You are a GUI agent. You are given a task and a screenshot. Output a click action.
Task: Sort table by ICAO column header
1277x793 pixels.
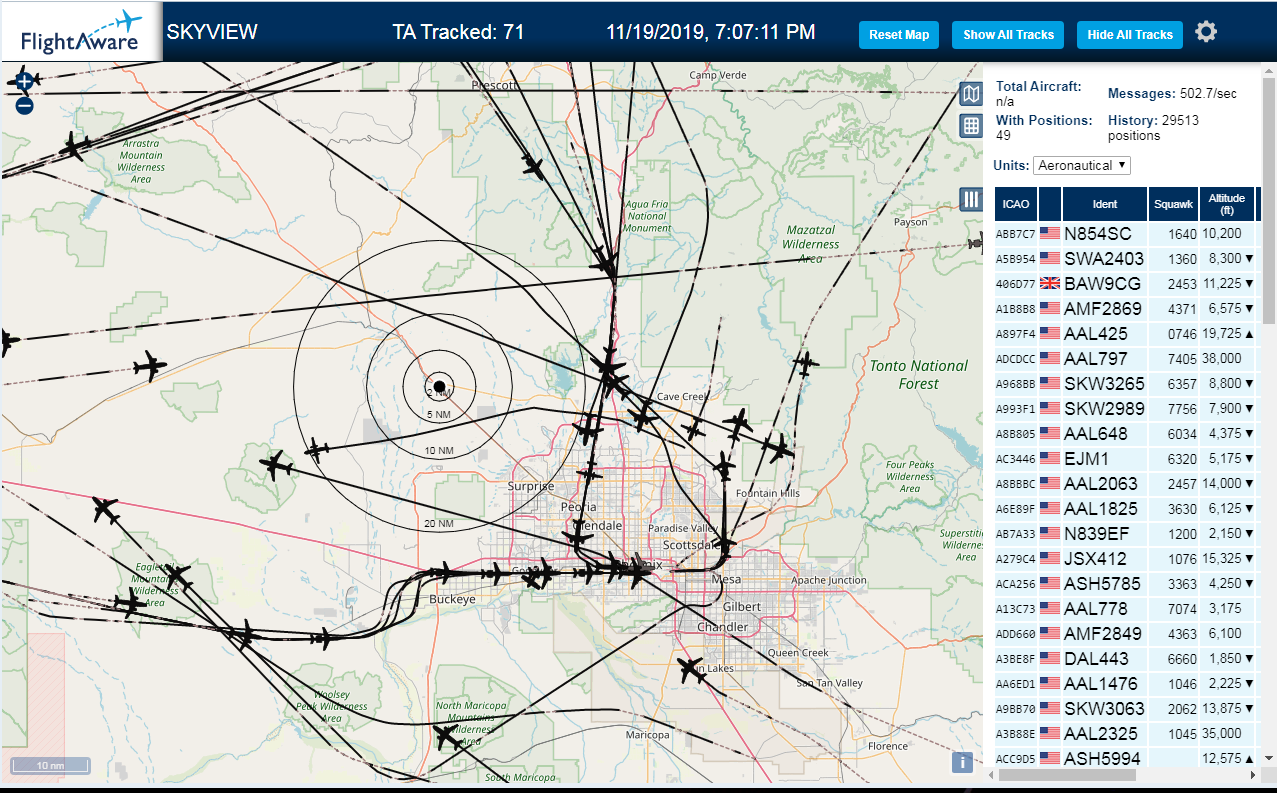(x=1015, y=204)
